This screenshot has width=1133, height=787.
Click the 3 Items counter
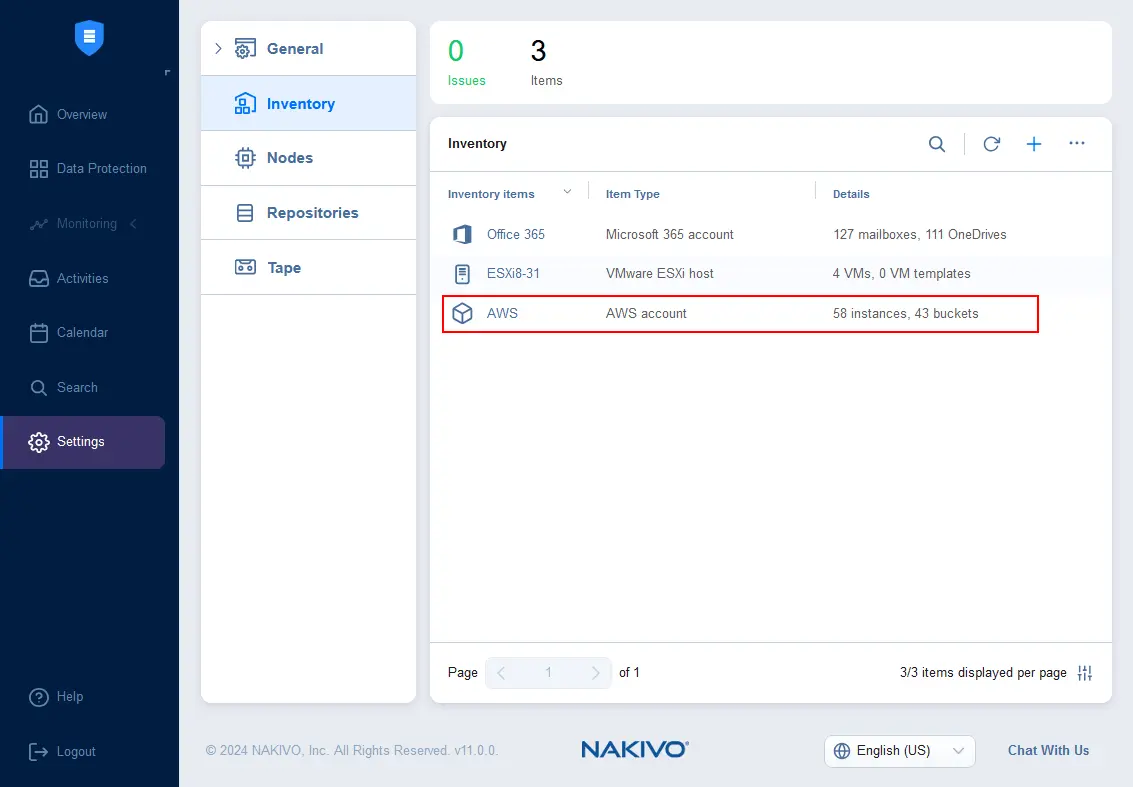(546, 62)
